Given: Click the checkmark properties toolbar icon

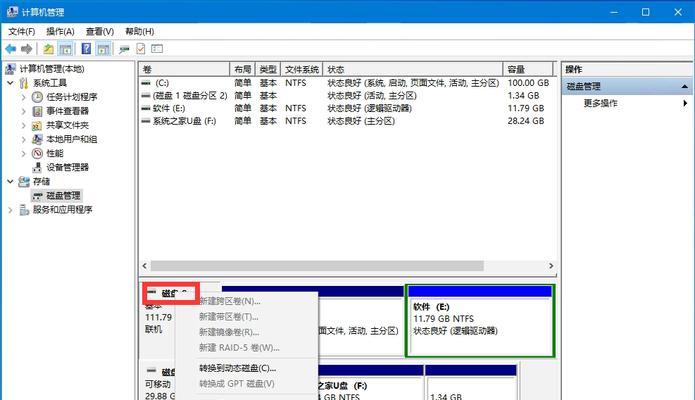Looking at the screenshot, I should coord(141,49).
